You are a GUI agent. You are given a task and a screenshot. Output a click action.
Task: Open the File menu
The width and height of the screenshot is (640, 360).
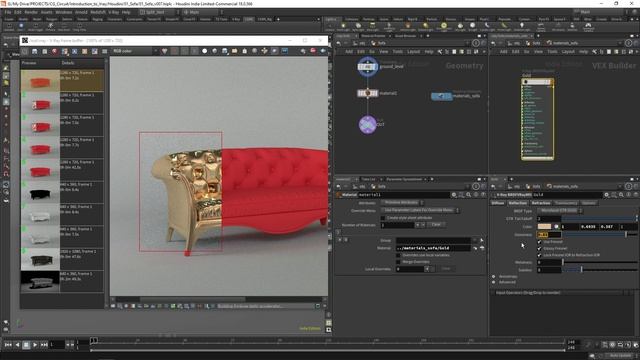[x=8, y=12]
